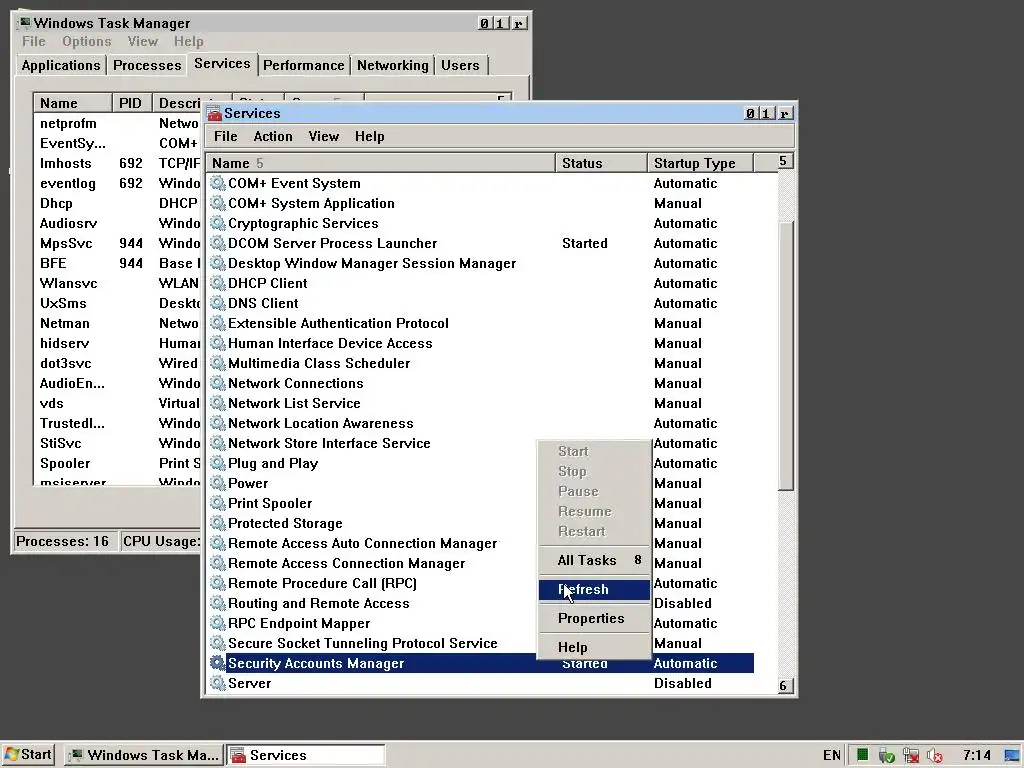Switch to Windows Task Manager taskbar button
Screen dimensions: 1024x768
(144, 755)
